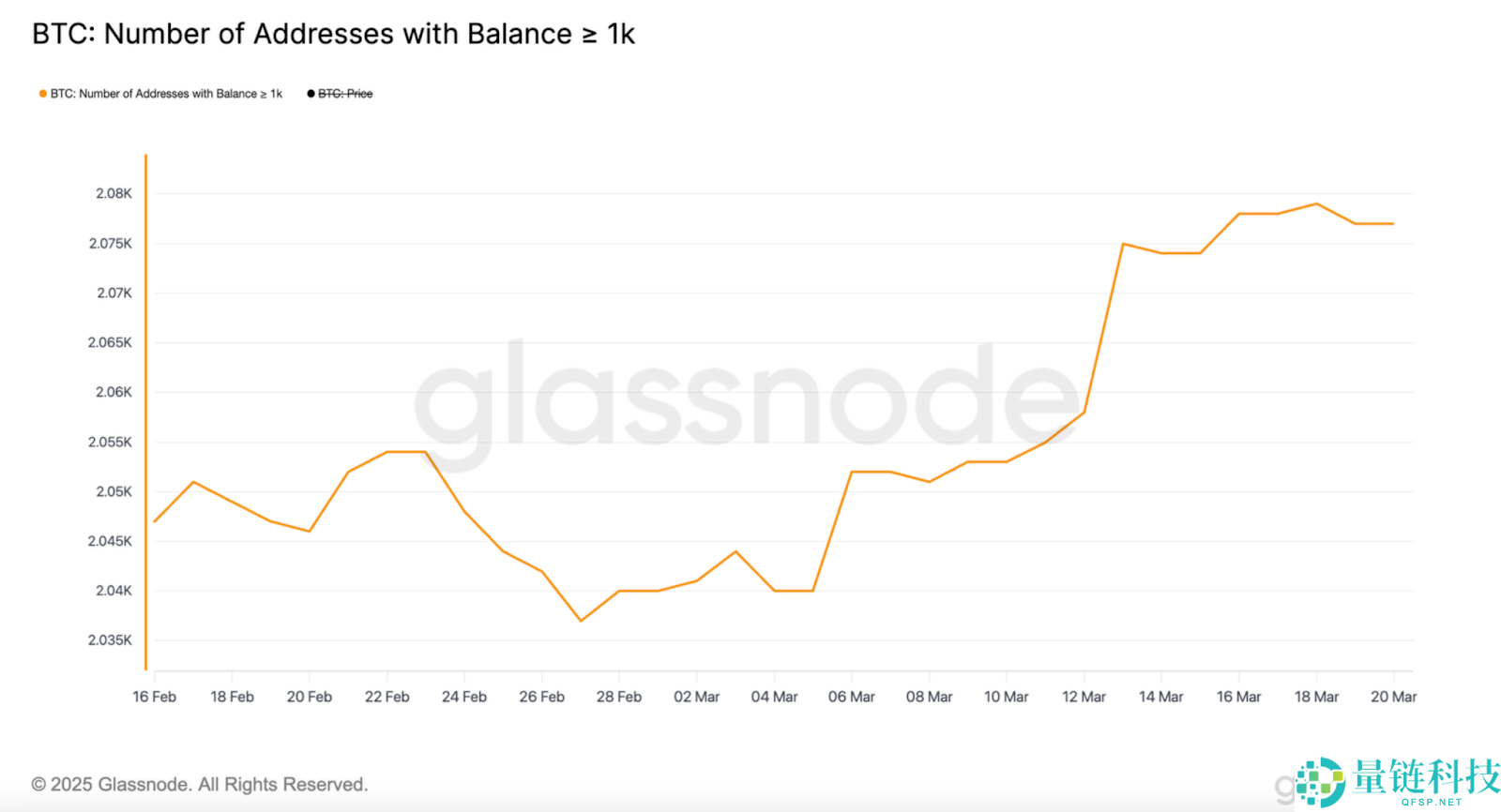Click the chart title about addresses ≥ 1k
The image size is (1501, 812).
pos(333,35)
